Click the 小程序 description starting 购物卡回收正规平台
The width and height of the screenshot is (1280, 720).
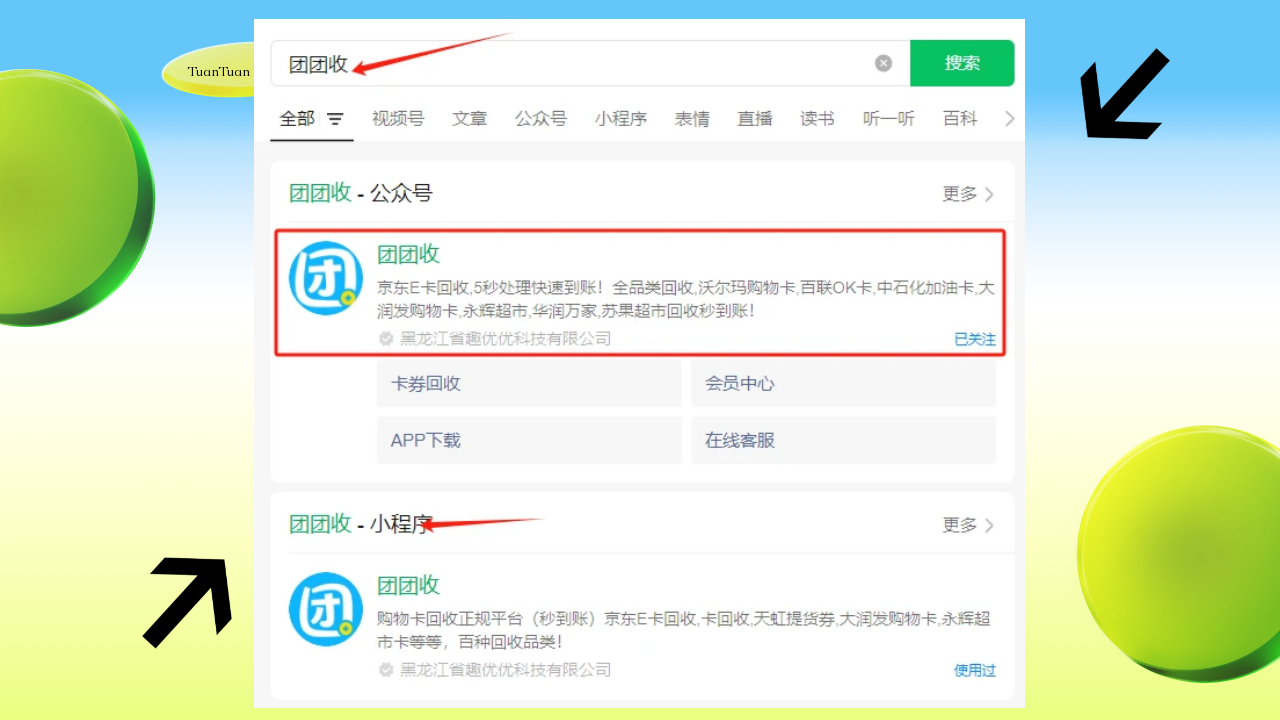coord(684,630)
